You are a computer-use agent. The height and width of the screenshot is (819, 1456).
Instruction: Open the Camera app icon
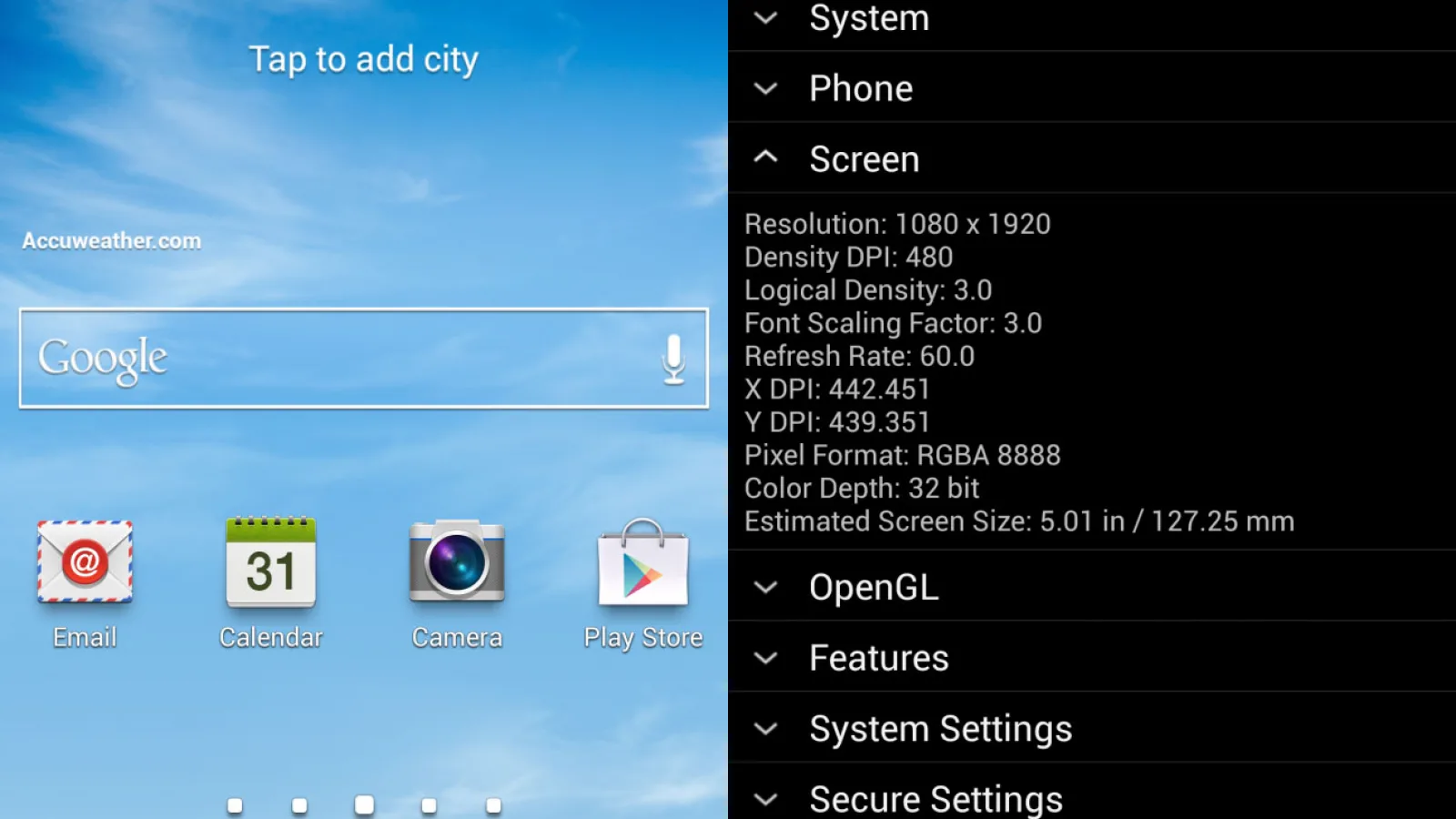(457, 561)
